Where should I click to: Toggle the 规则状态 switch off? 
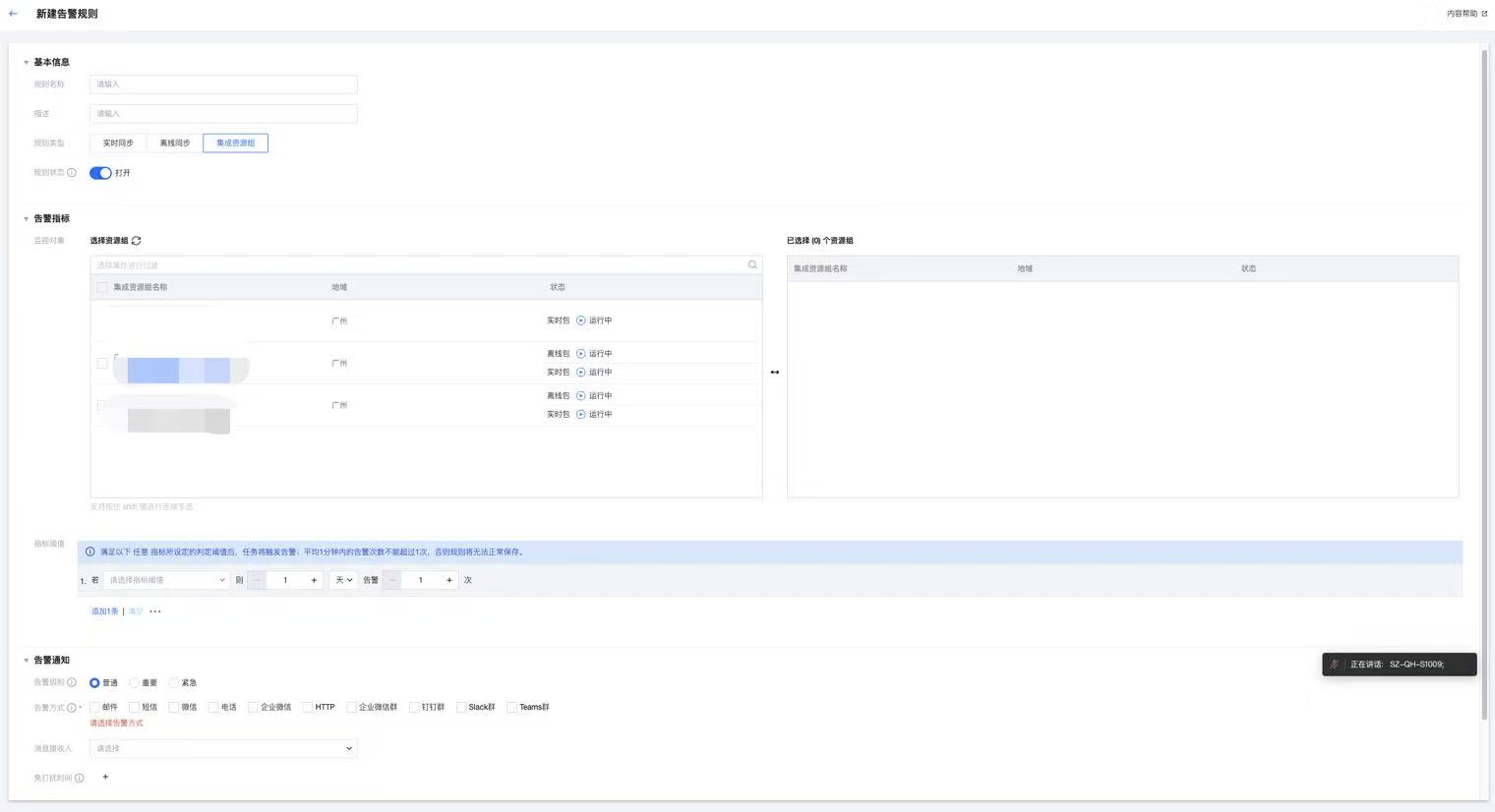coord(100,173)
